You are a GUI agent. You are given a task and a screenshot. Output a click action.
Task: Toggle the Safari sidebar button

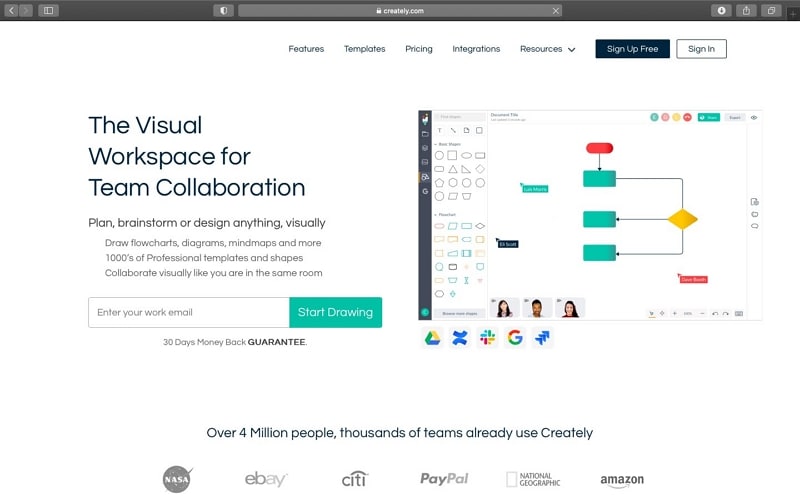coord(48,10)
